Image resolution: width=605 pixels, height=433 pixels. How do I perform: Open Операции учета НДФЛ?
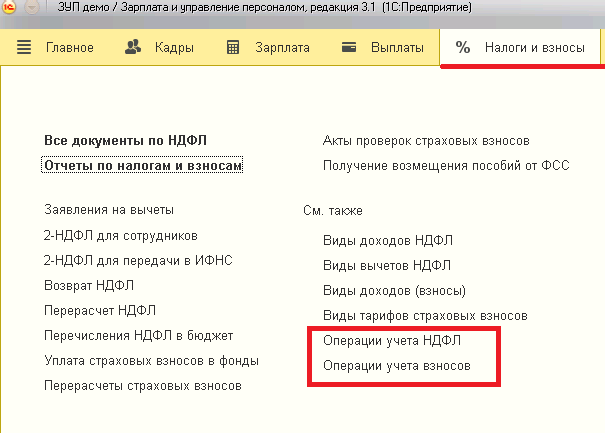392,340
